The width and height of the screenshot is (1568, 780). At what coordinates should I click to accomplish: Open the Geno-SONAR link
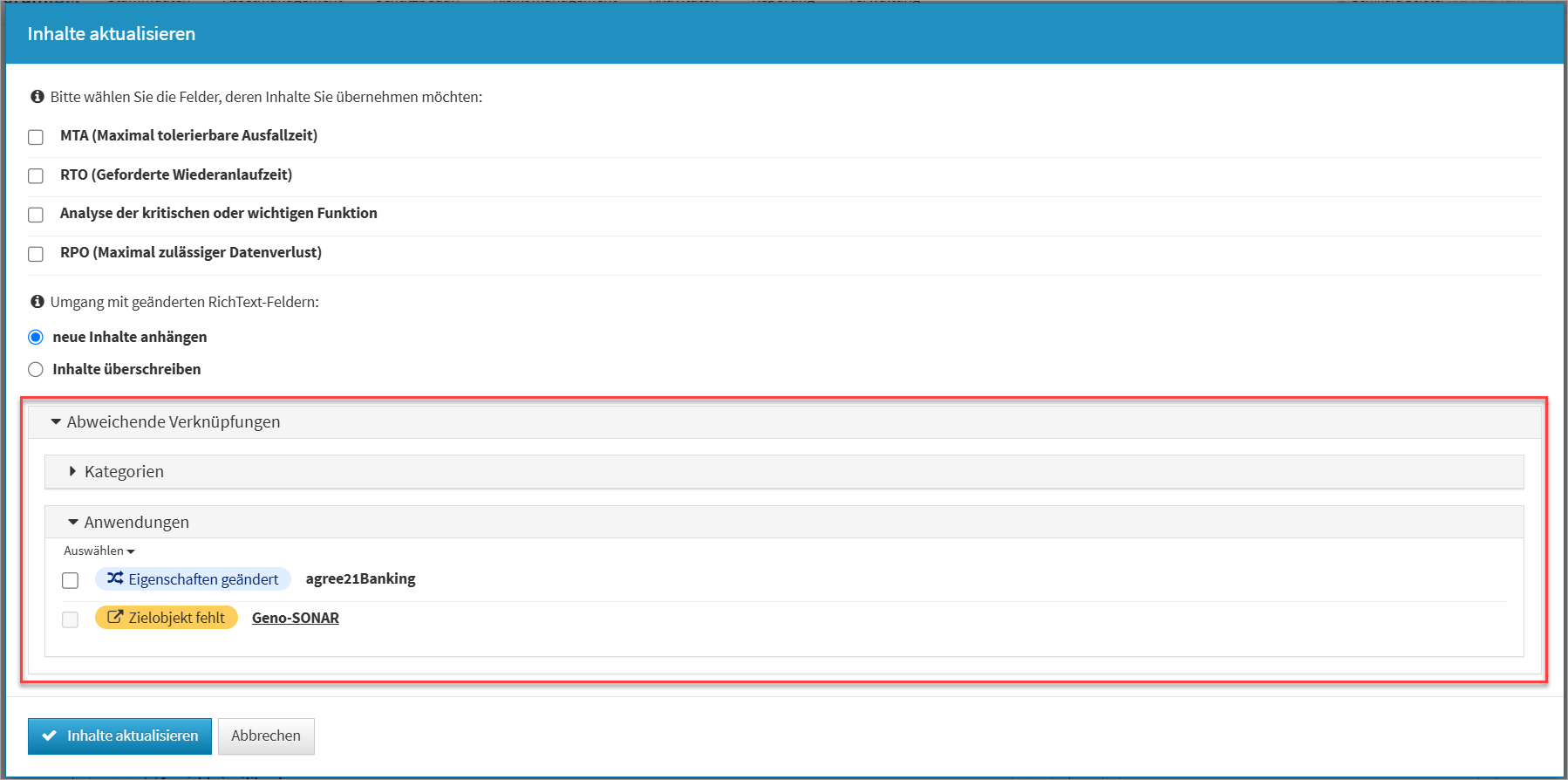296,618
